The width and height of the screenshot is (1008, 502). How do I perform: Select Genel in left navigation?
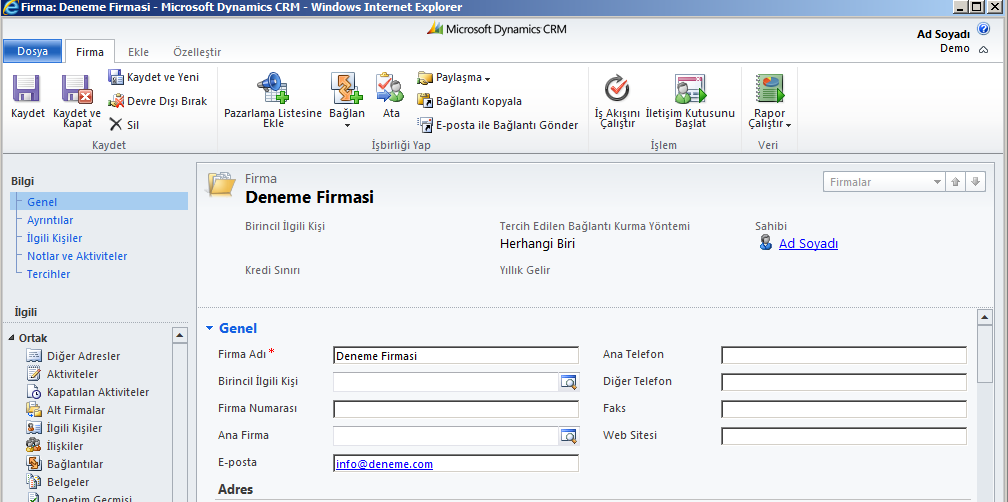tap(99, 202)
